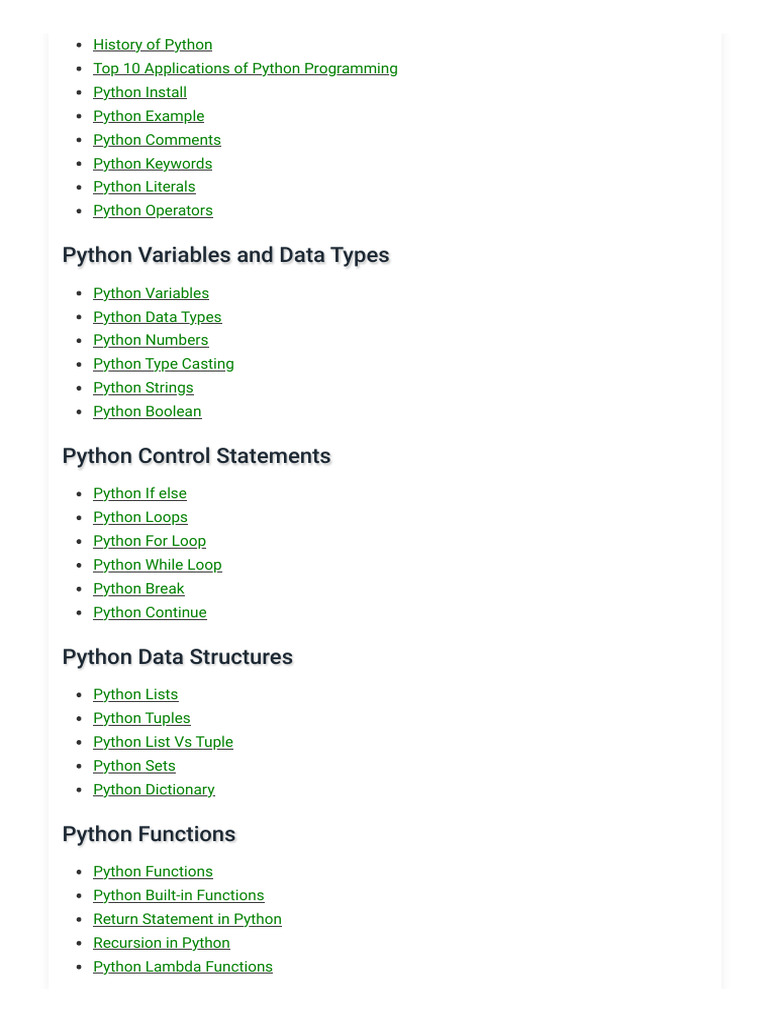The width and height of the screenshot is (768, 1024).
Task: Go to the Python Keywords link
Action: (152, 164)
